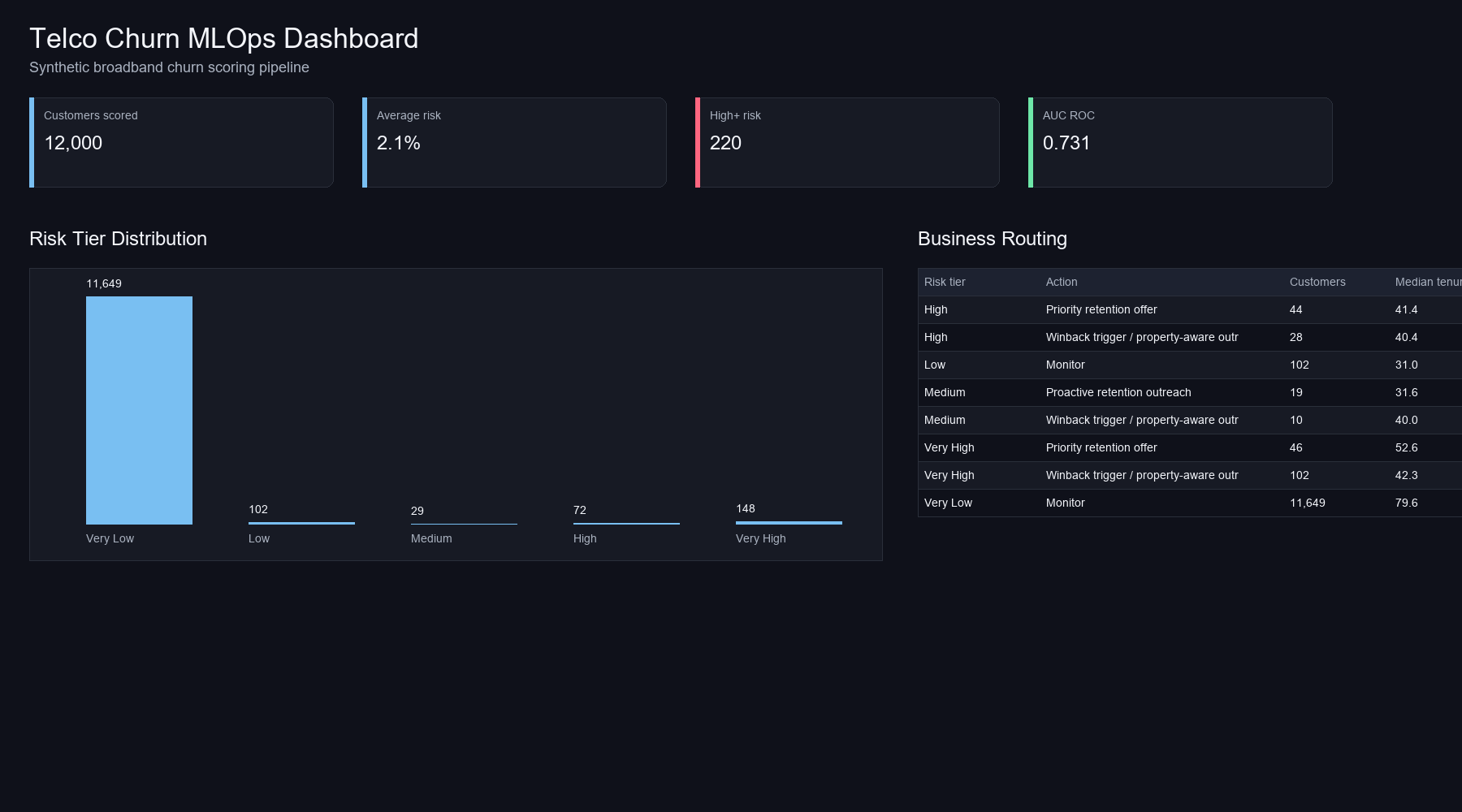Image resolution: width=1462 pixels, height=812 pixels.
Task: Click the median tenure value 40.4
Action: click(x=1407, y=337)
